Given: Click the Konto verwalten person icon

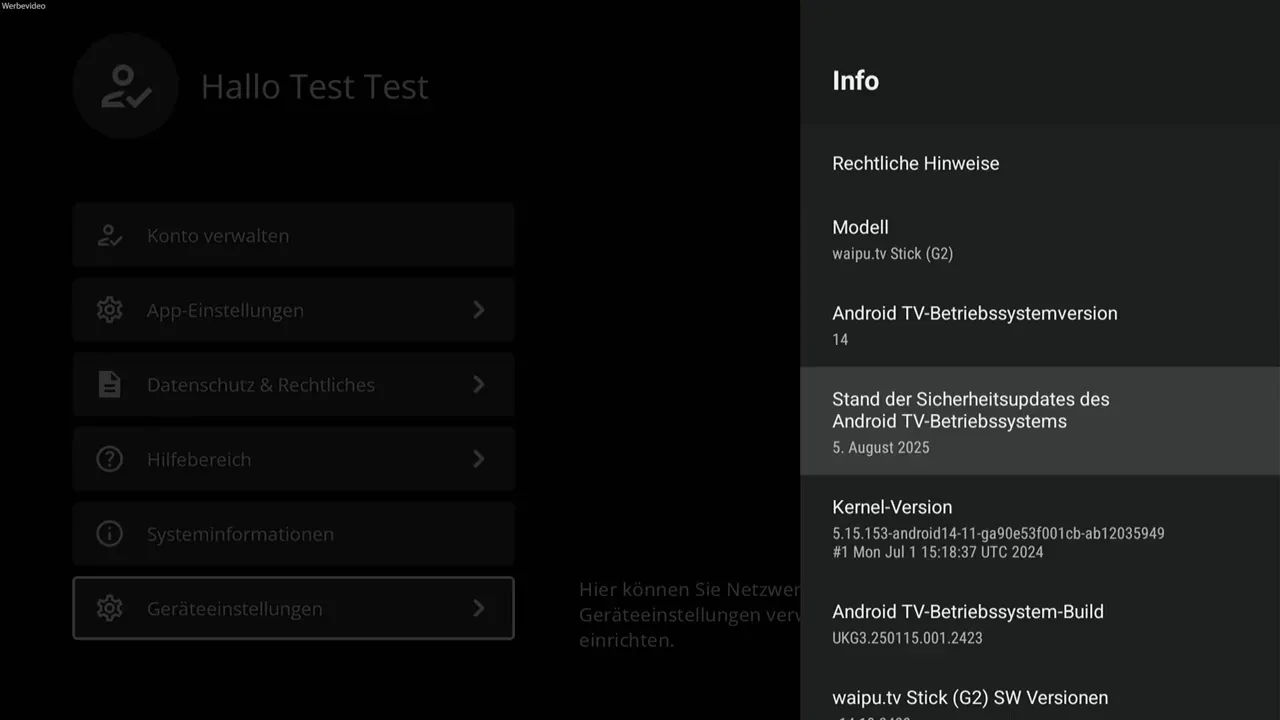Looking at the screenshot, I should [x=109, y=235].
